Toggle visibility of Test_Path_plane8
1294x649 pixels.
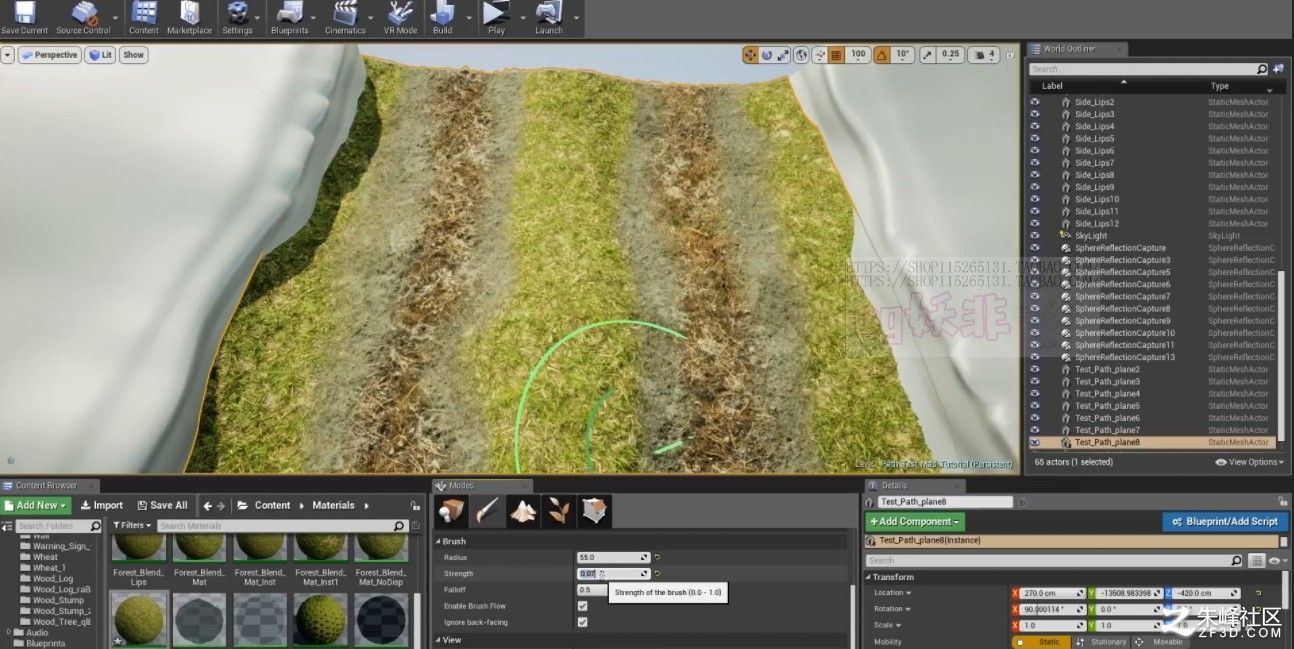pos(1035,442)
